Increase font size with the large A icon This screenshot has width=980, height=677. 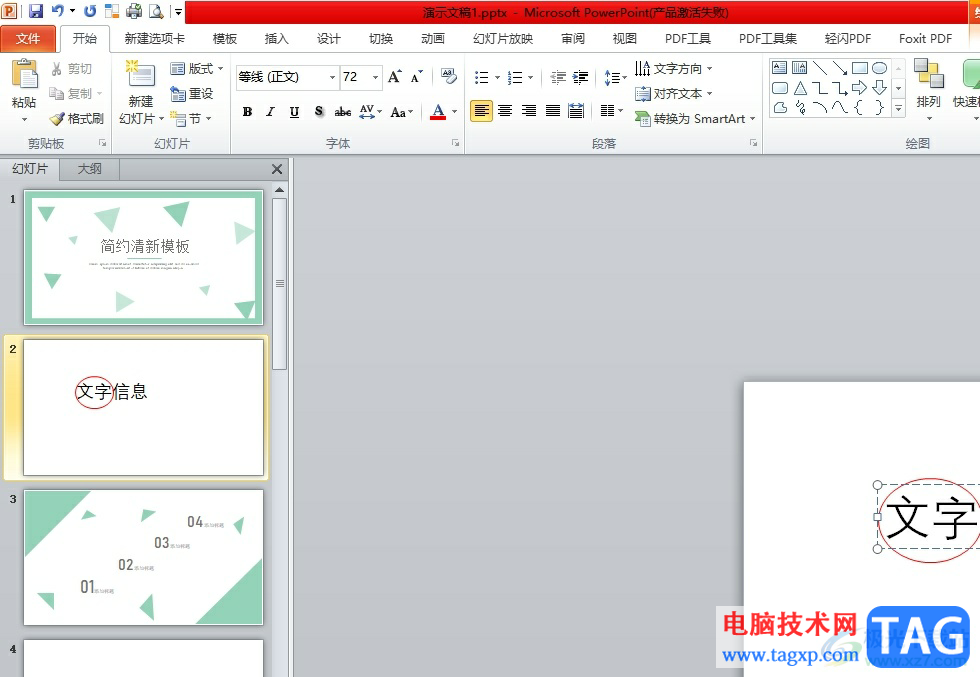point(395,77)
